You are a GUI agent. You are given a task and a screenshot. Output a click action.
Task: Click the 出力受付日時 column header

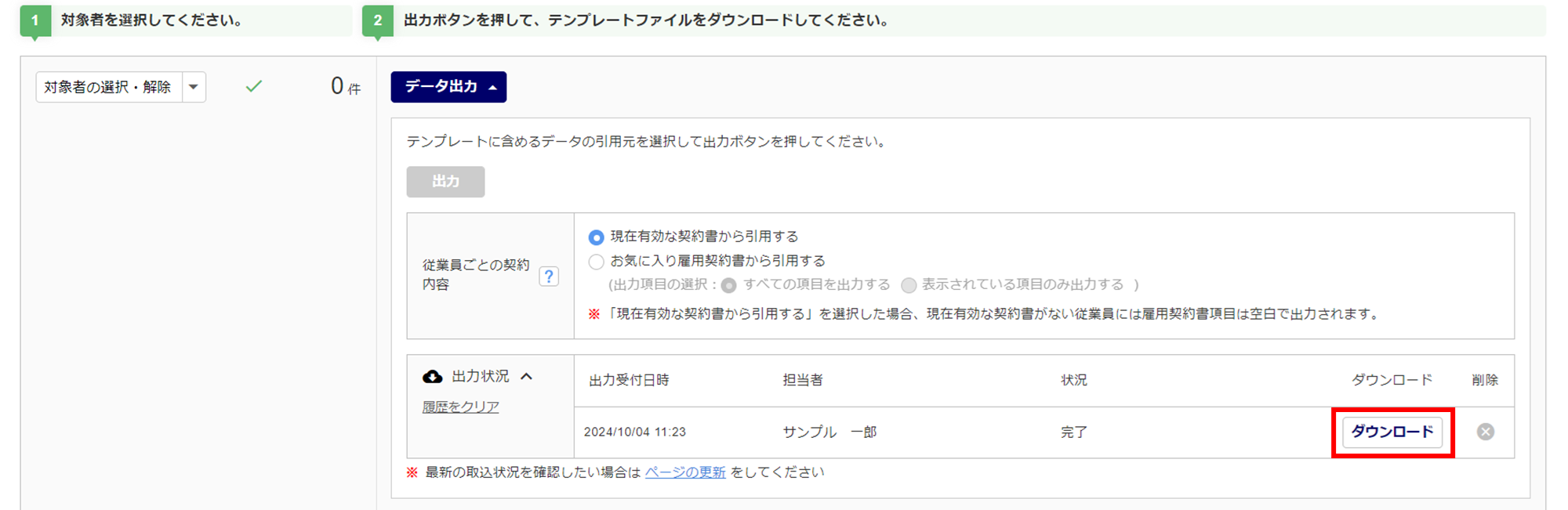click(629, 380)
